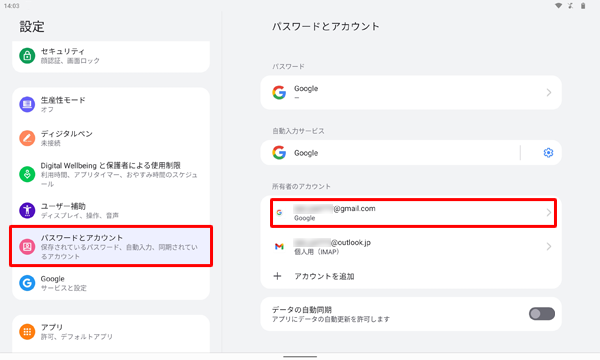This screenshot has width=600, height=360.
Task: Tap the battery status icon
Action: 583,6
